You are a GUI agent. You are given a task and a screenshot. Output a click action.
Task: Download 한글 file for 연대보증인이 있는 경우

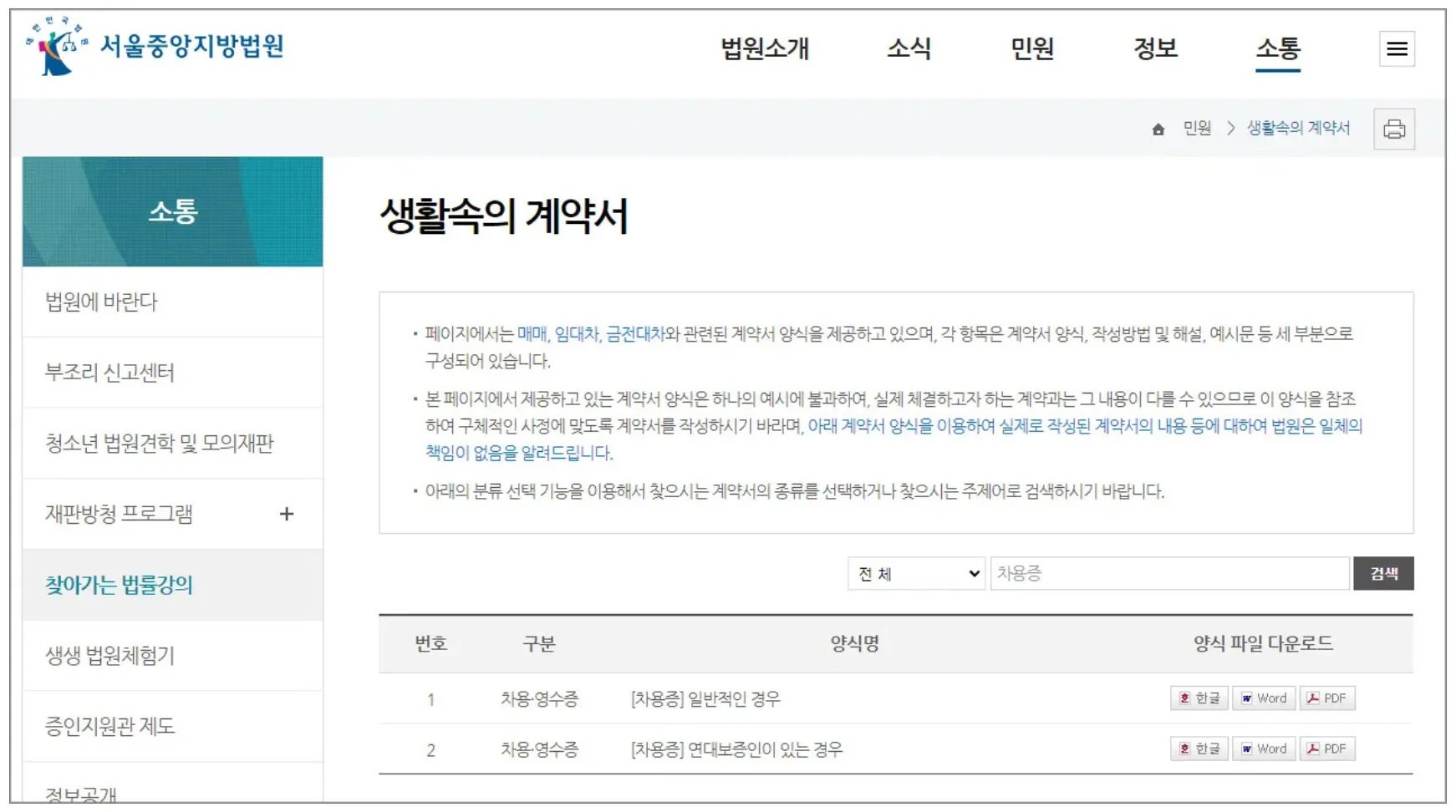click(1199, 749)
